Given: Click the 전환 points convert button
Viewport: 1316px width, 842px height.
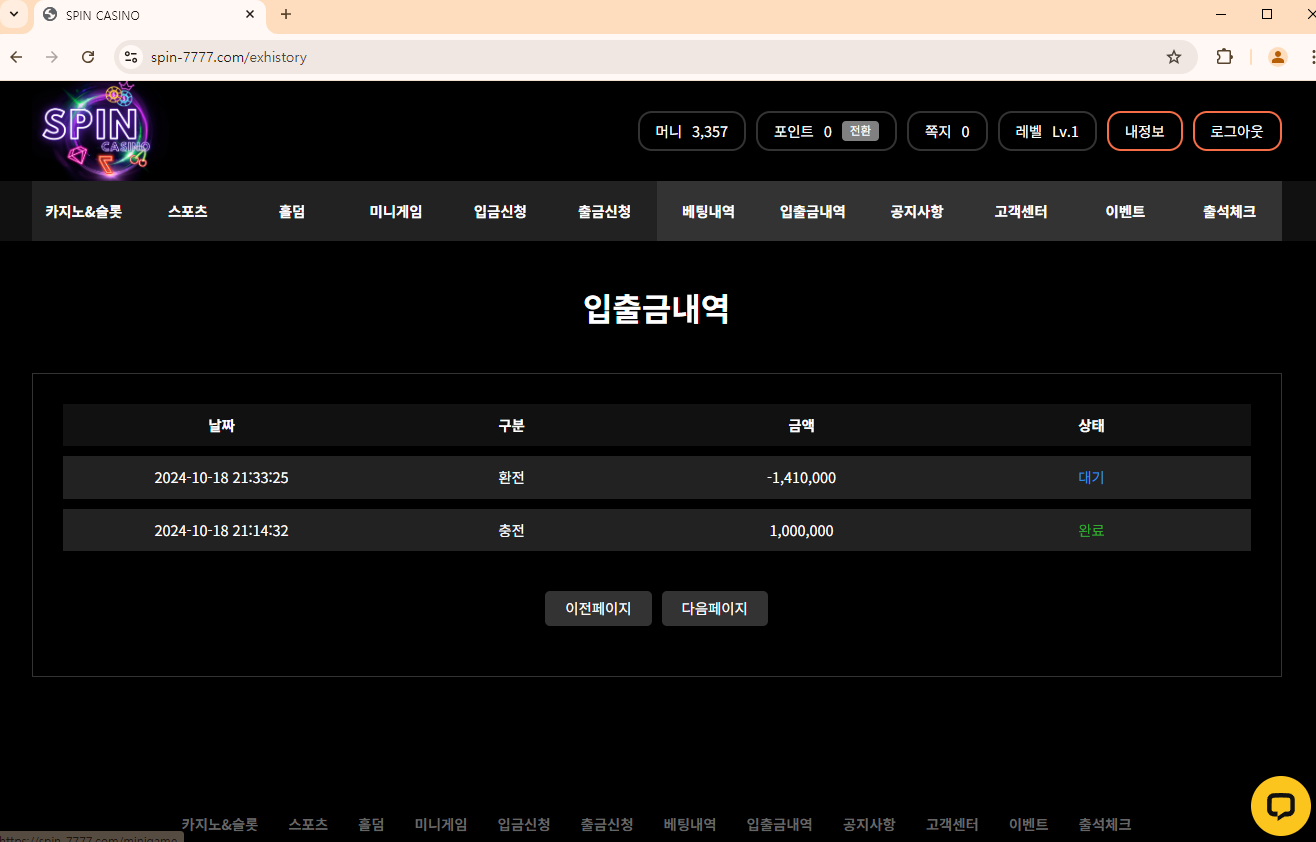Looking at the screenshot, I should [860, 131].
